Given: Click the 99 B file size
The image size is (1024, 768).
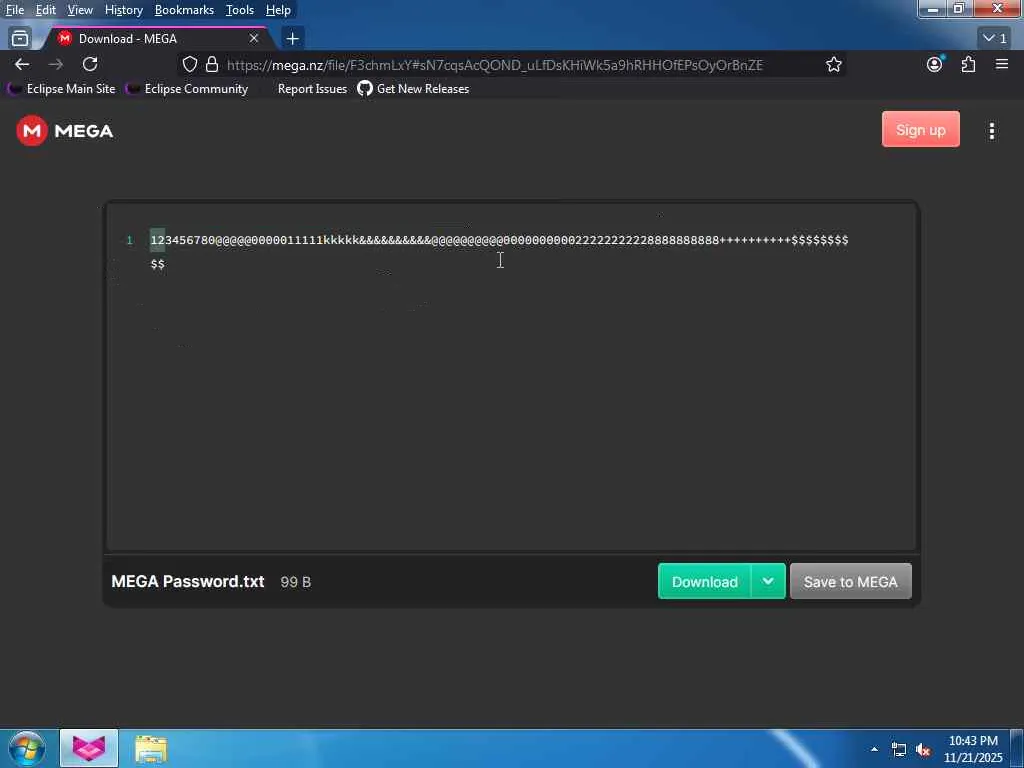Looking at the screenshot, I should tap(296, 582).
